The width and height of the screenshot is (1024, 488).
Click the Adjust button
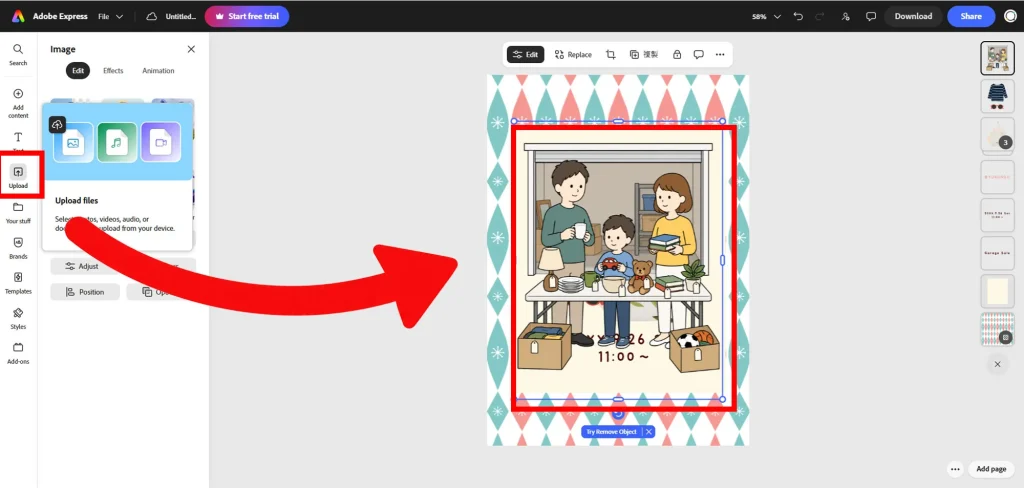point(85,266)
